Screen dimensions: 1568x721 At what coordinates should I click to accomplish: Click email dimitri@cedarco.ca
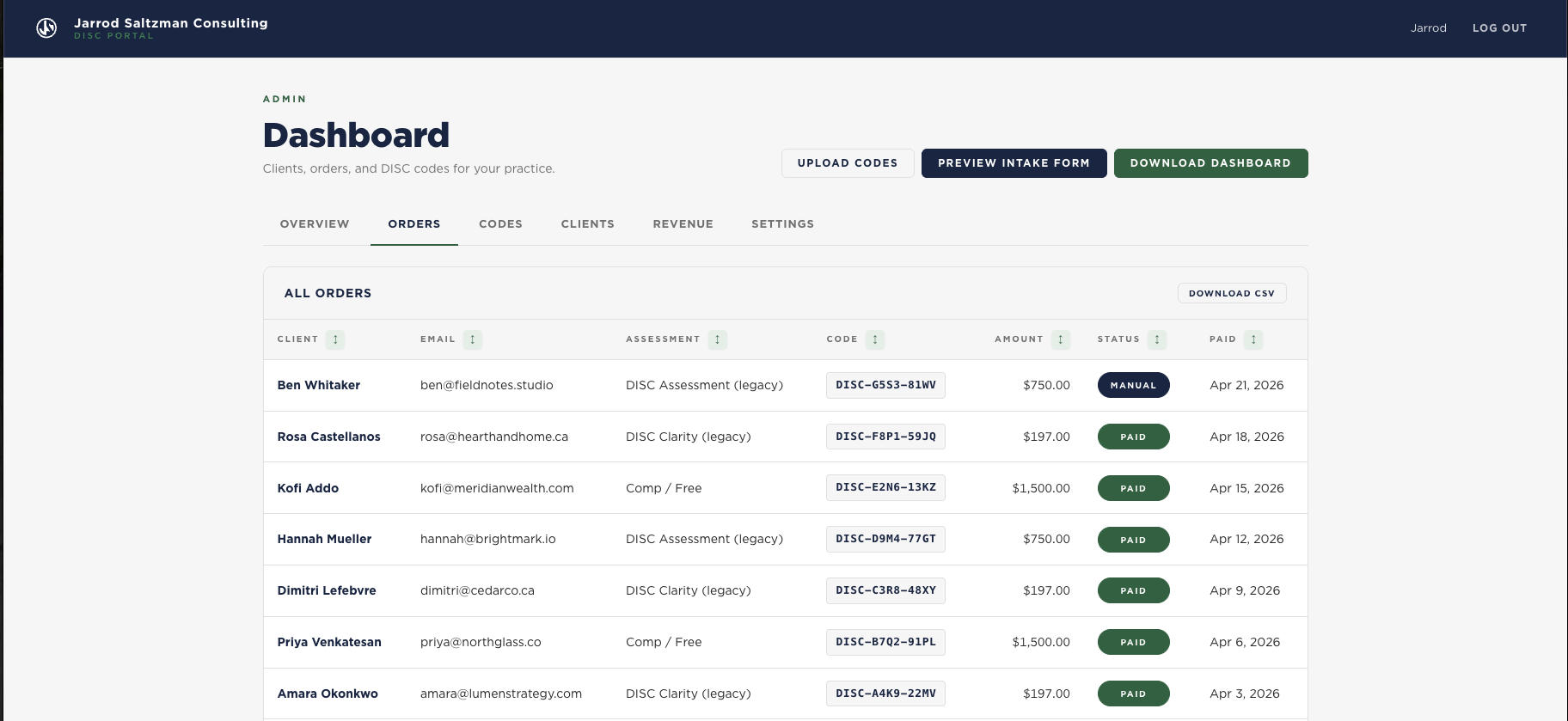coord(477,590)
